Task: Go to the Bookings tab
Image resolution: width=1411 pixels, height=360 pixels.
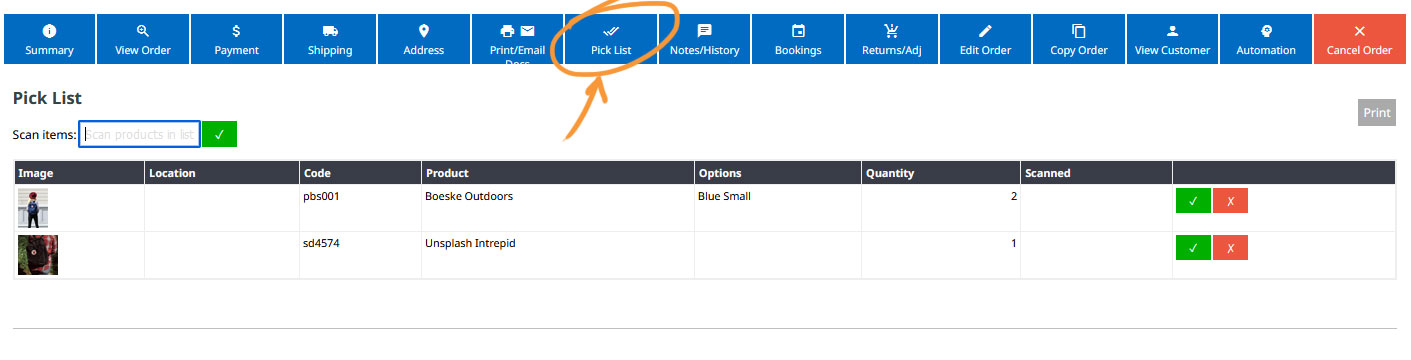Action: 798,39
